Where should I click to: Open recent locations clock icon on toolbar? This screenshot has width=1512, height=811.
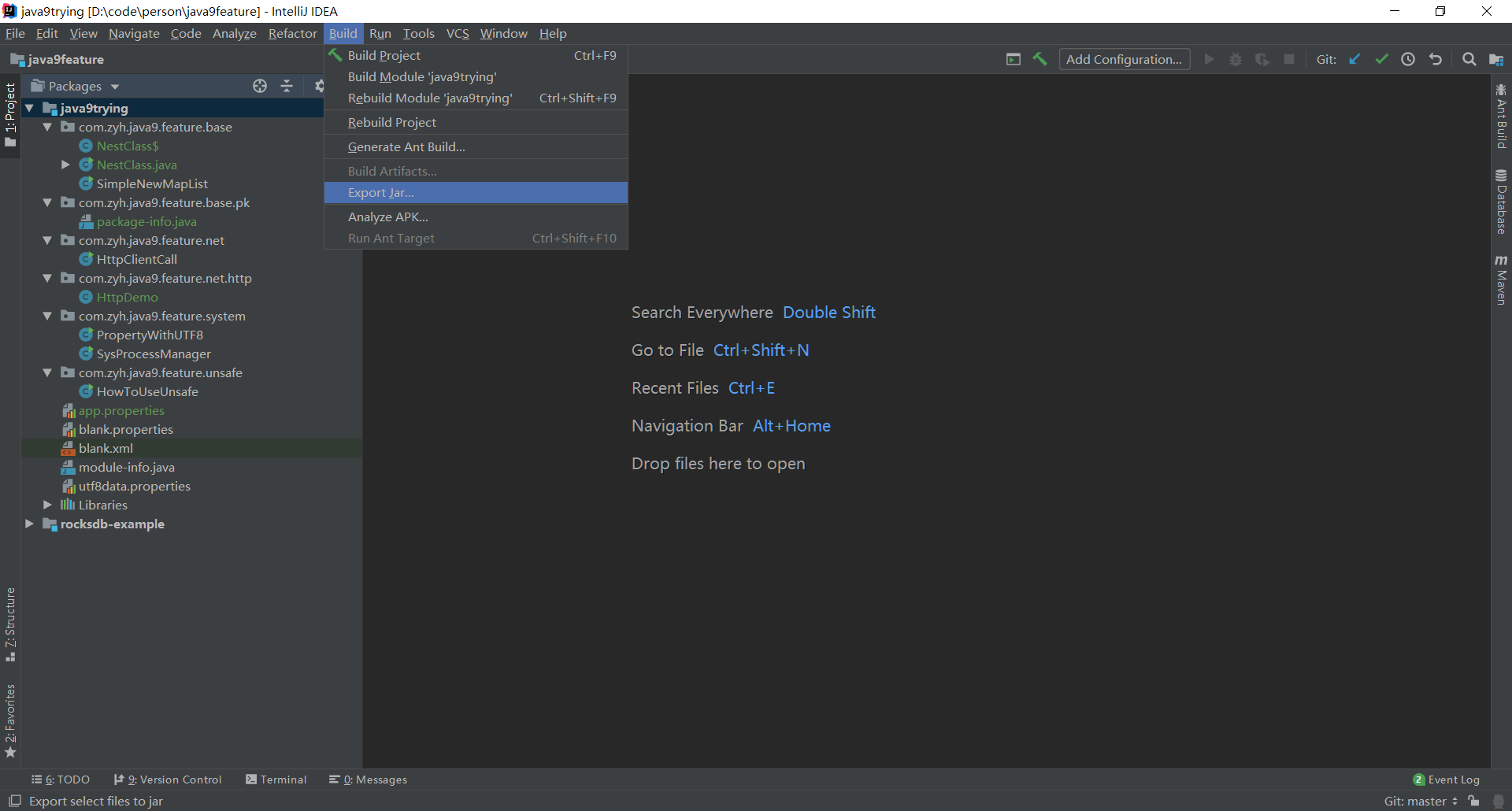[1409, 59]
